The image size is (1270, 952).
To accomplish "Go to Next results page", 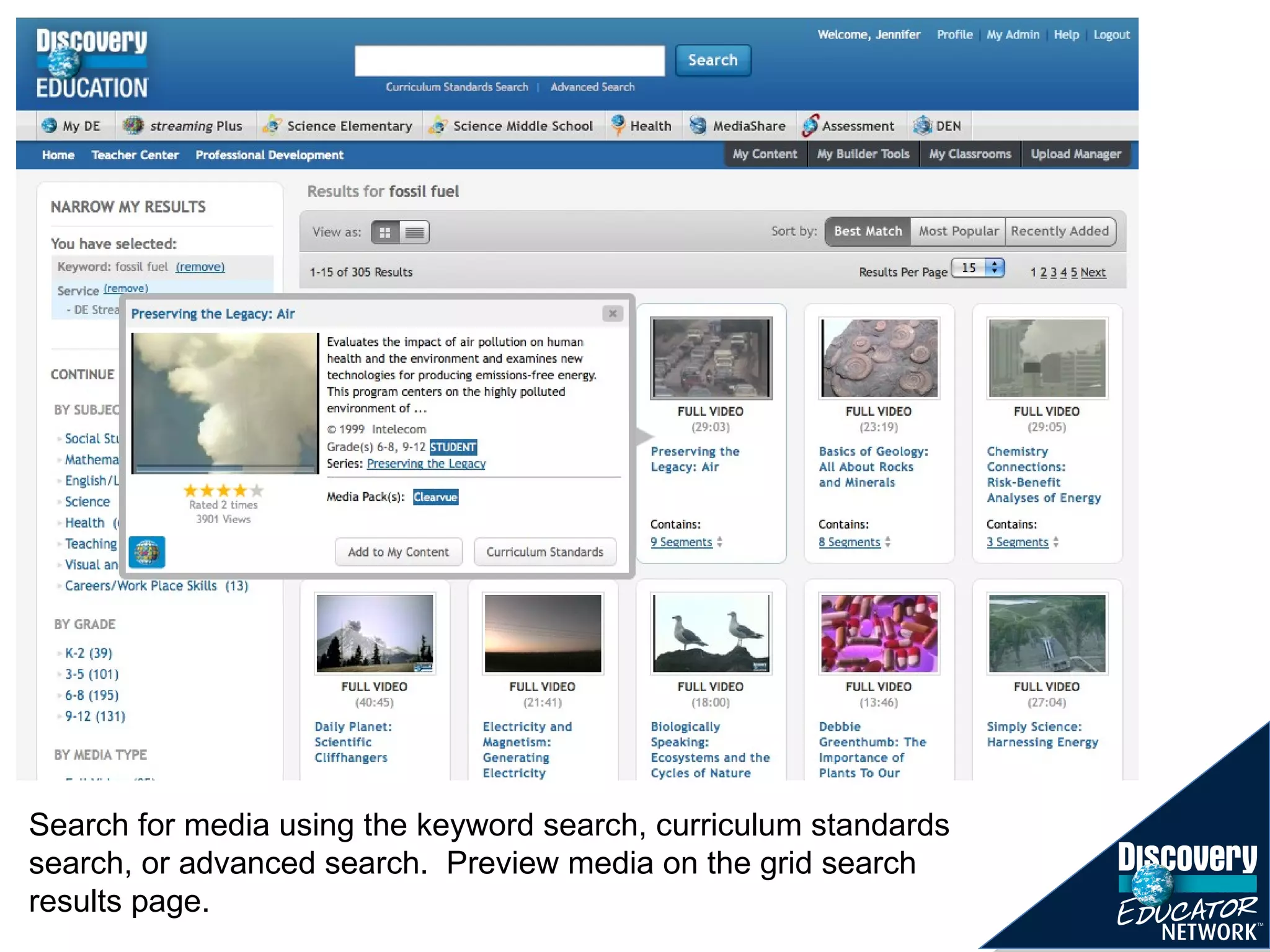I will (x=1093, y=273).
